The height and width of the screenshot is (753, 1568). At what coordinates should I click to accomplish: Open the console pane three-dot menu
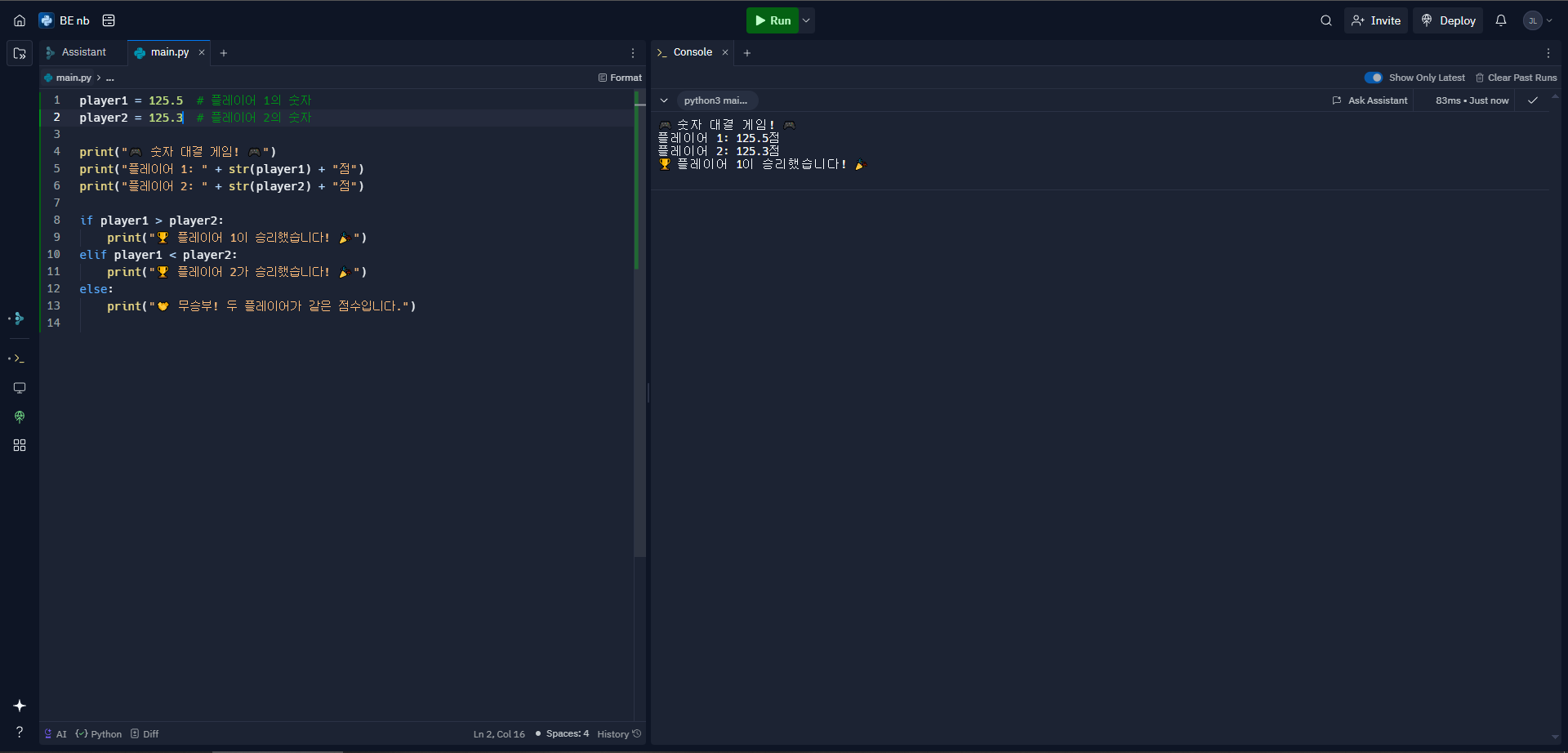pos(1548,53)
